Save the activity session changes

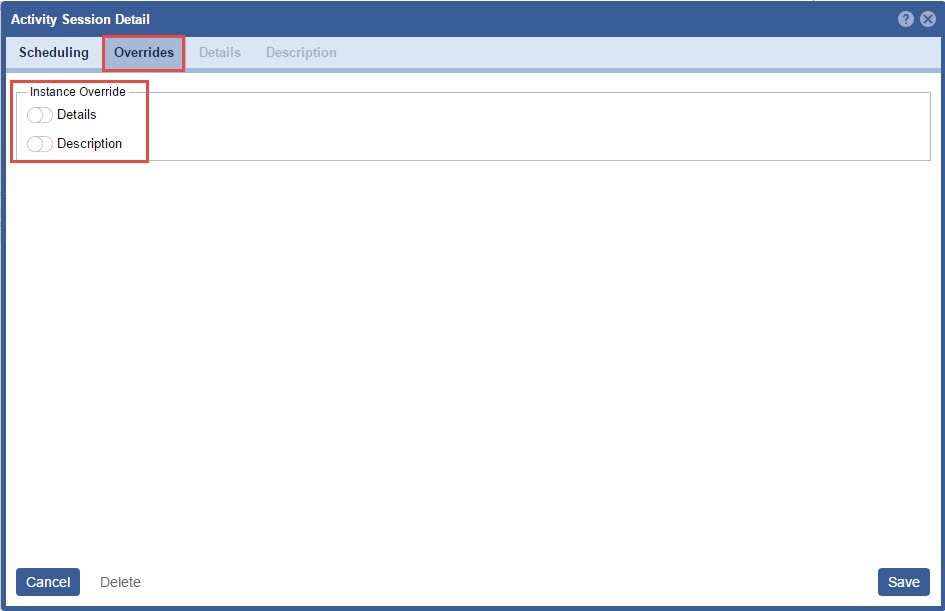[x=903, y=582]
